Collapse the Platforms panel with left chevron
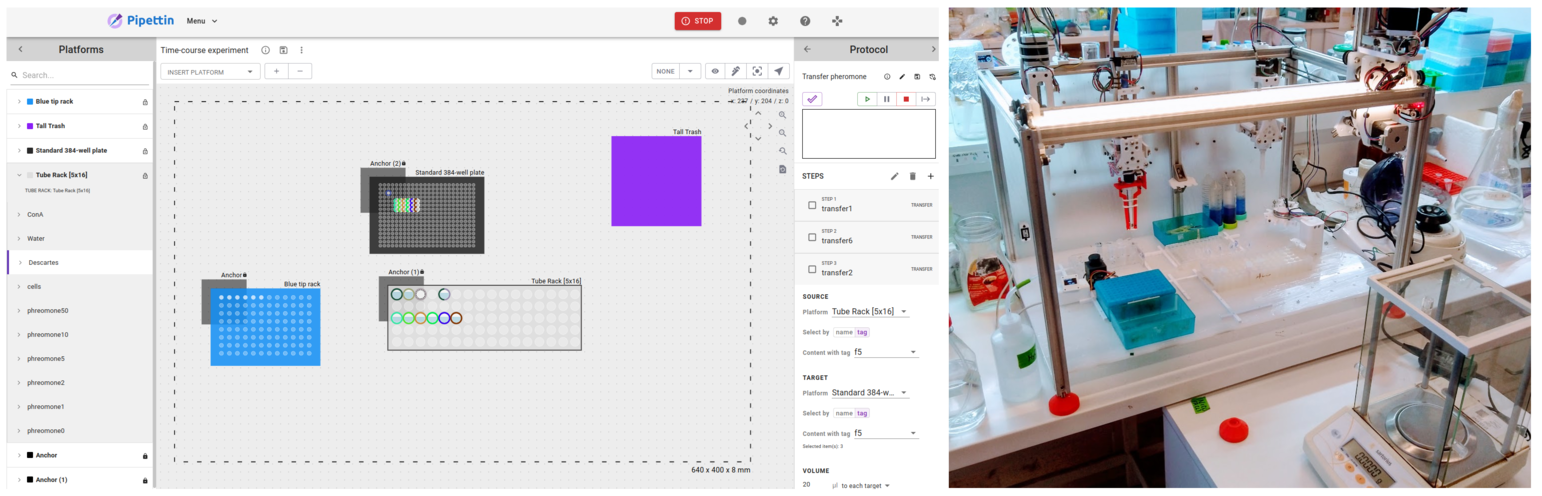The width and height of the screenshot is (1542, 496). click(20, 49)
